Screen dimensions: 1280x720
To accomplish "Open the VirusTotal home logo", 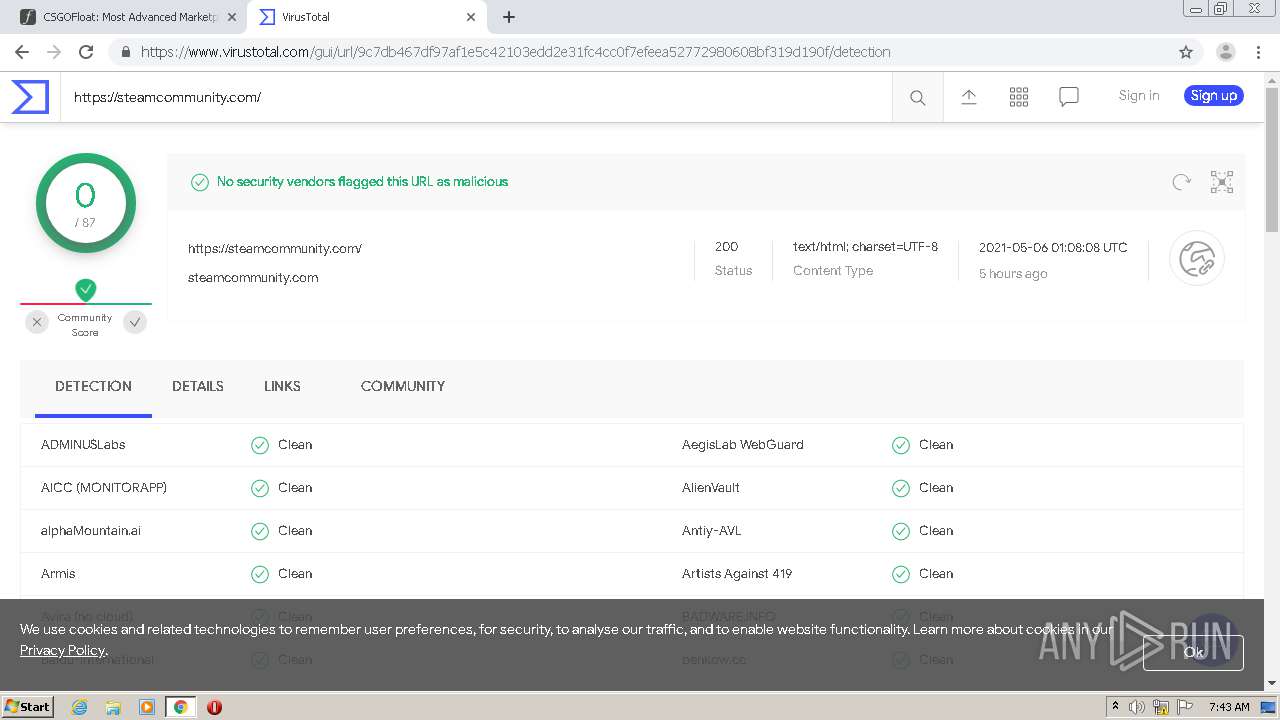I will (30, 97).
